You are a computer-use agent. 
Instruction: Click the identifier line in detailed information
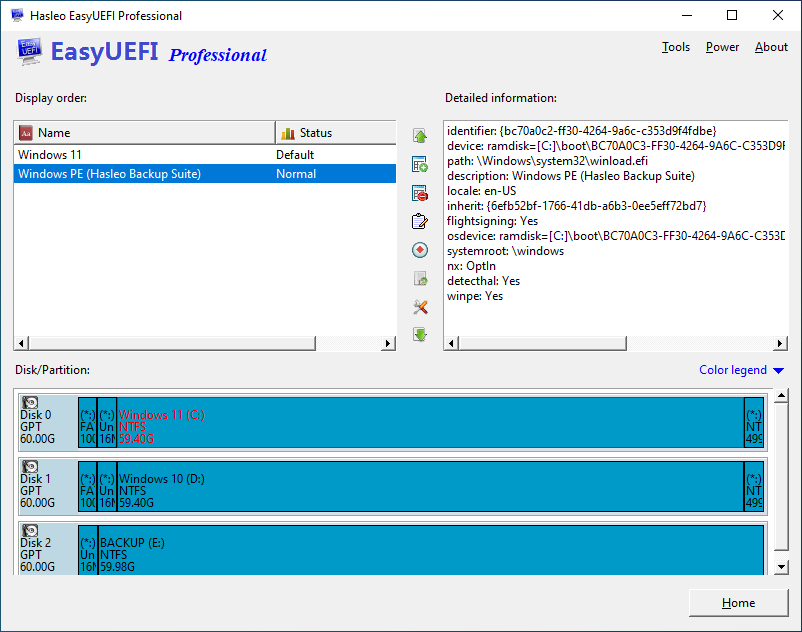coord(582,131)
